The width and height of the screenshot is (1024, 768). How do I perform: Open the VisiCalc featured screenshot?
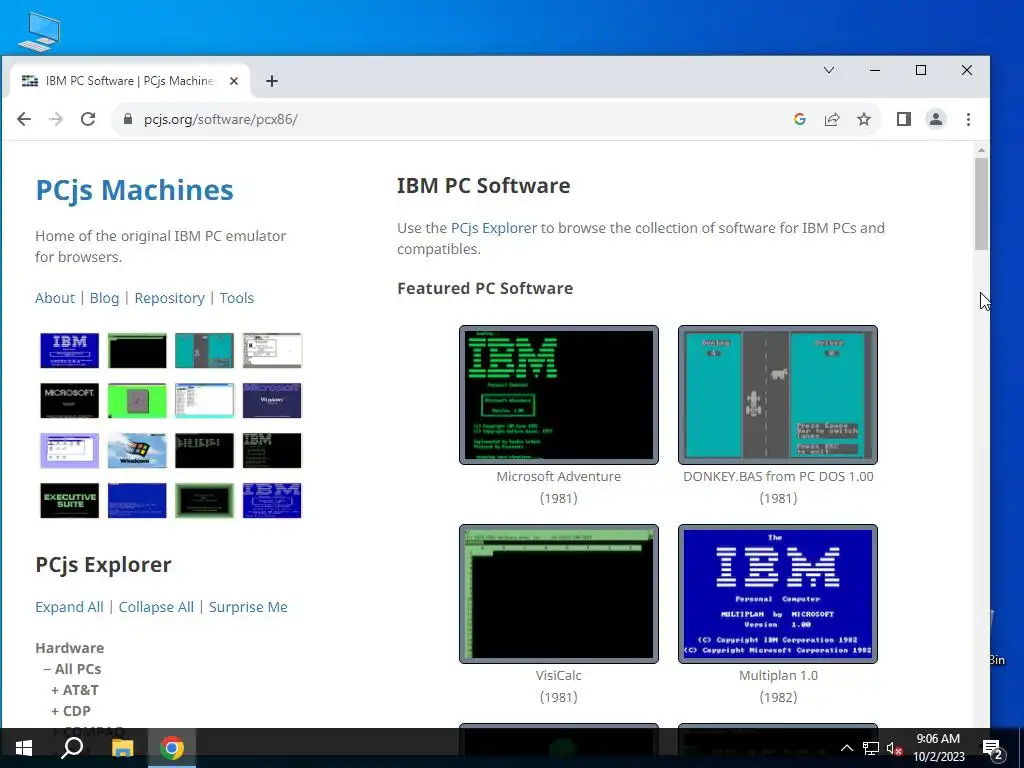coord(559,594)
